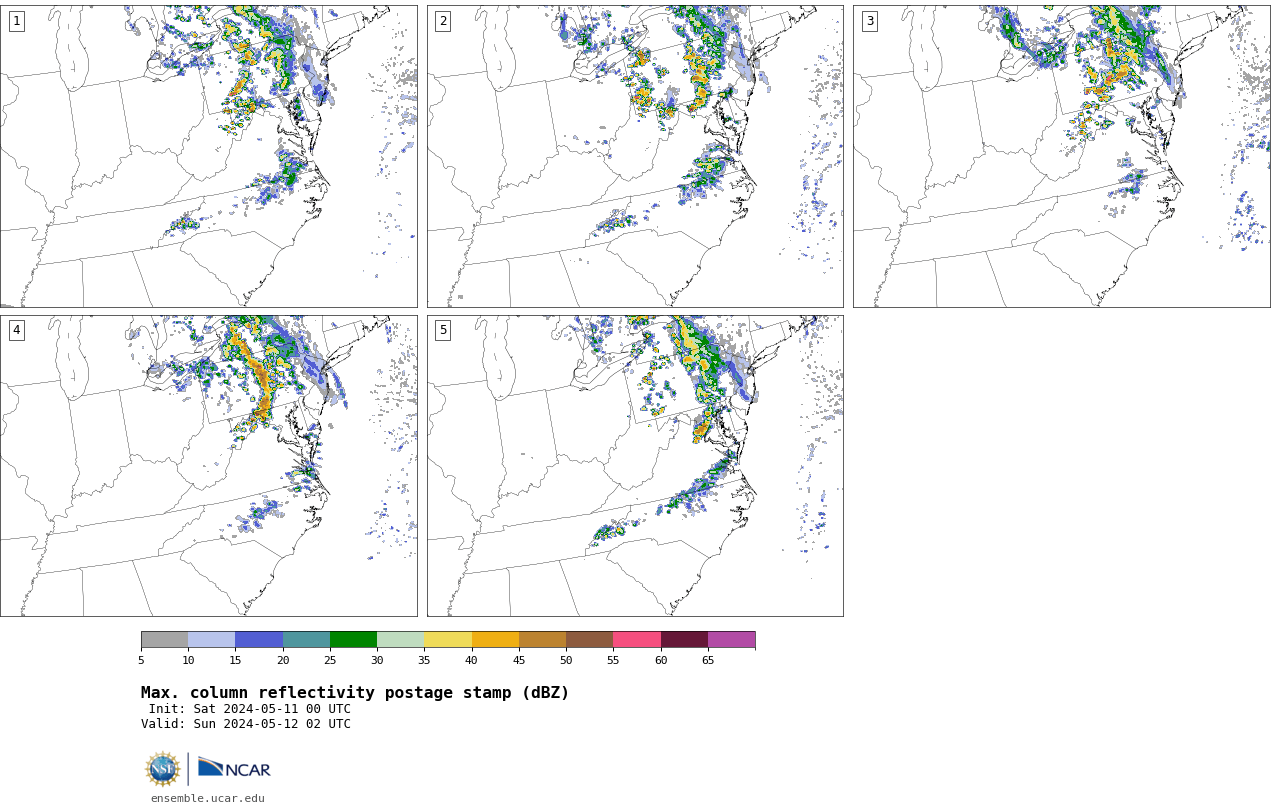
Task: Click the blue 15-20 dBZ swatch
Action: click(259, 640)
